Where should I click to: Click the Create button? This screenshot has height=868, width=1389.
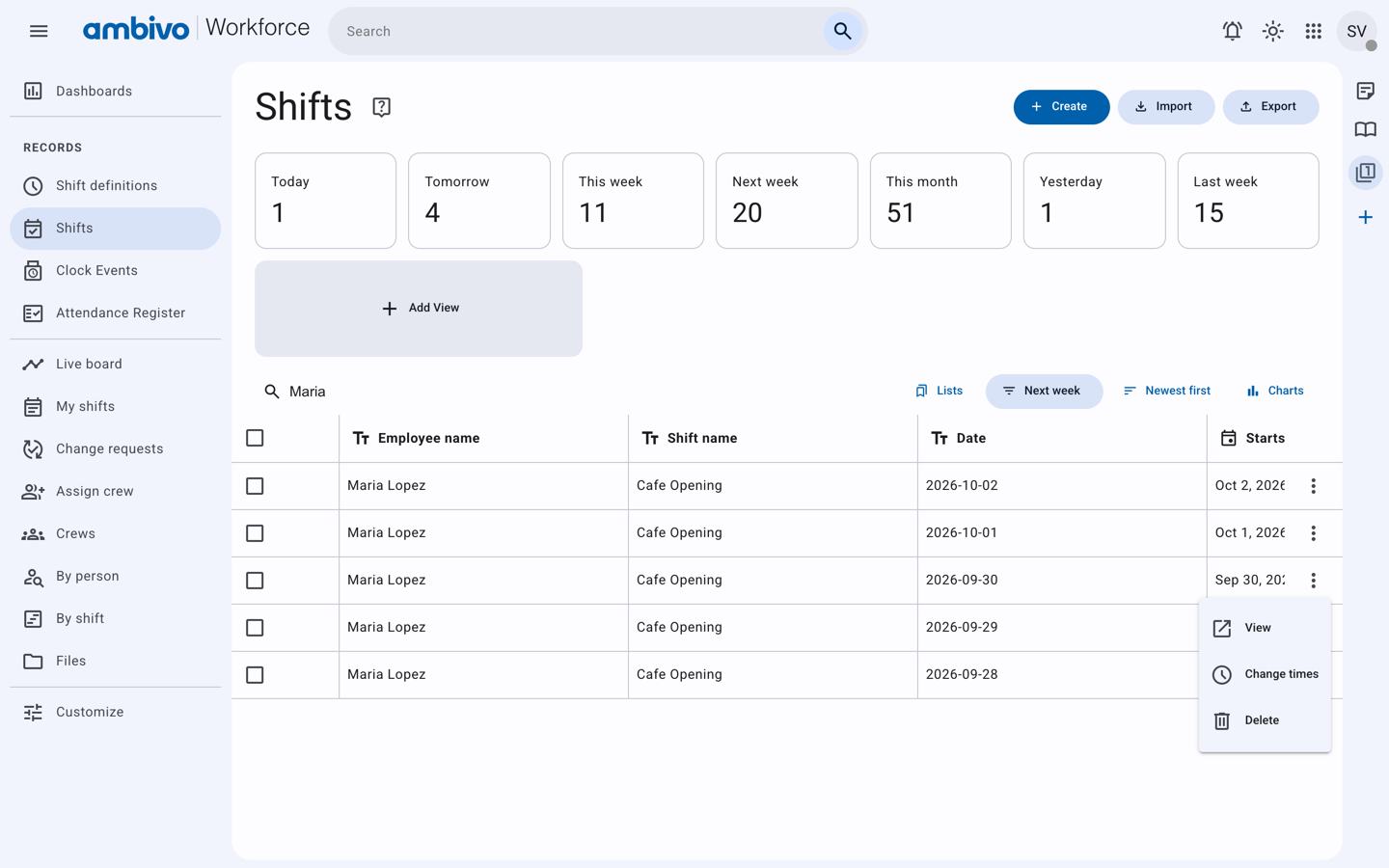[1061, 107]
